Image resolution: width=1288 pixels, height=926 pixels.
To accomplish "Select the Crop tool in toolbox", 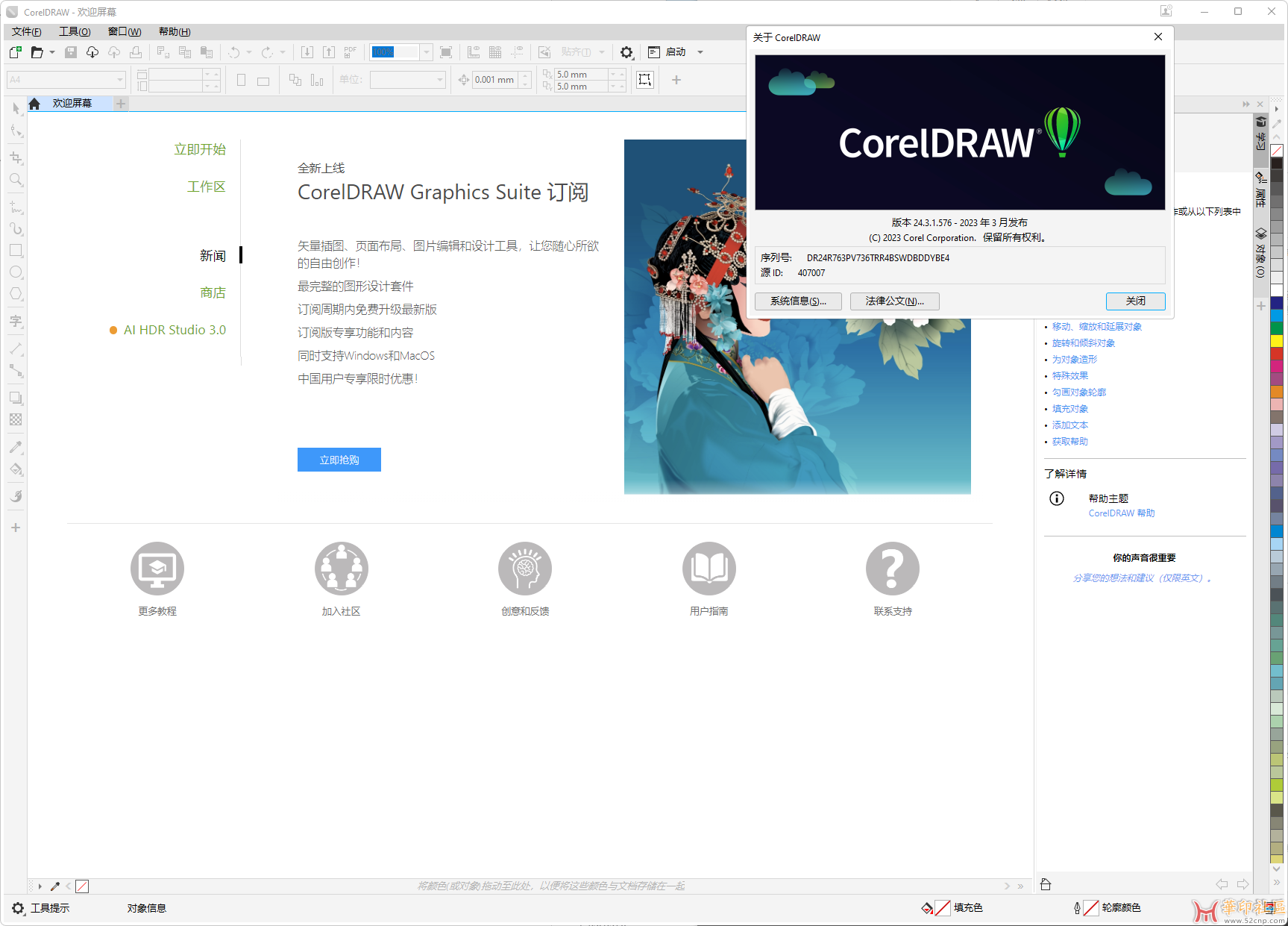I will point(16,157).
